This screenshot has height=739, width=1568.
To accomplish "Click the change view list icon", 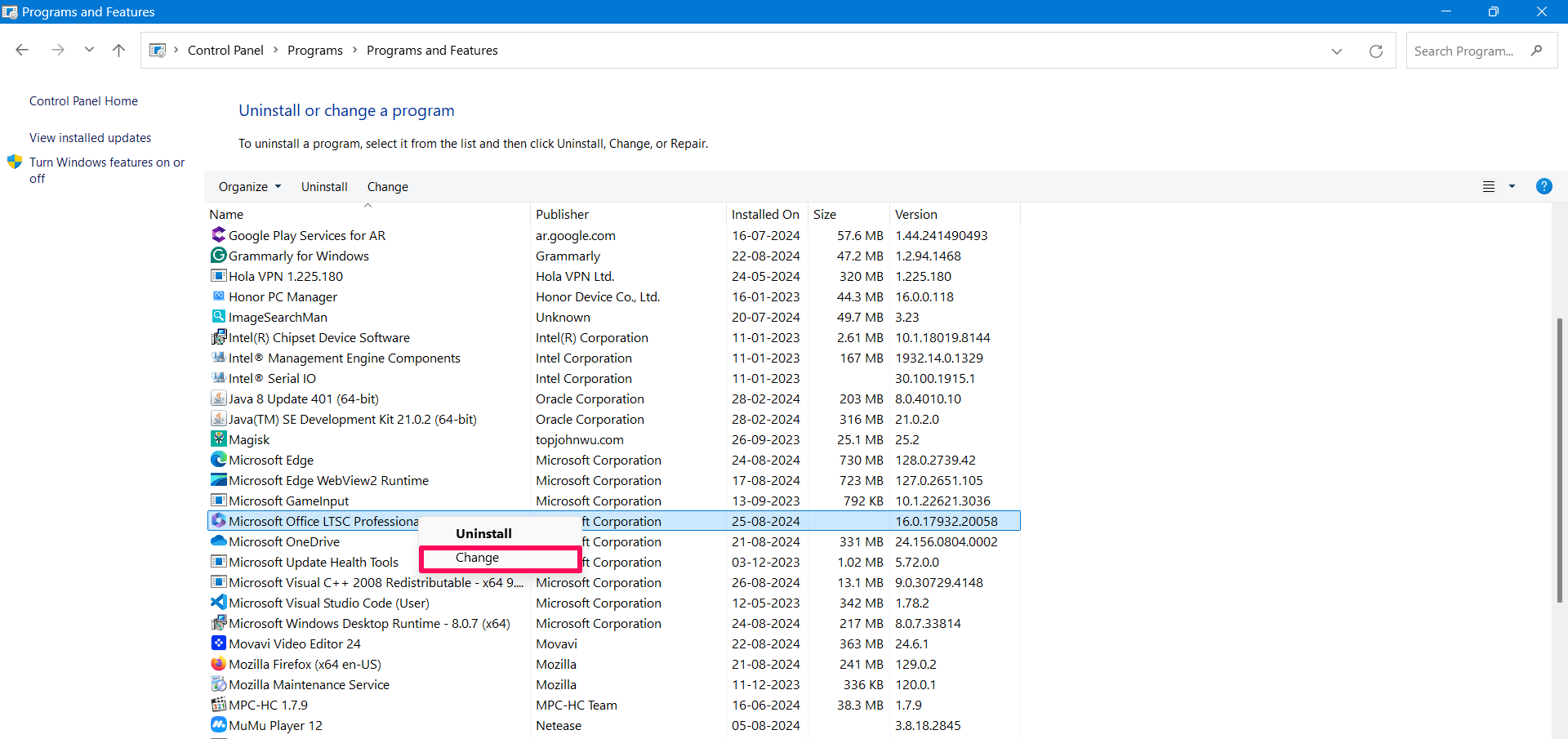I will pos(1489,186).
